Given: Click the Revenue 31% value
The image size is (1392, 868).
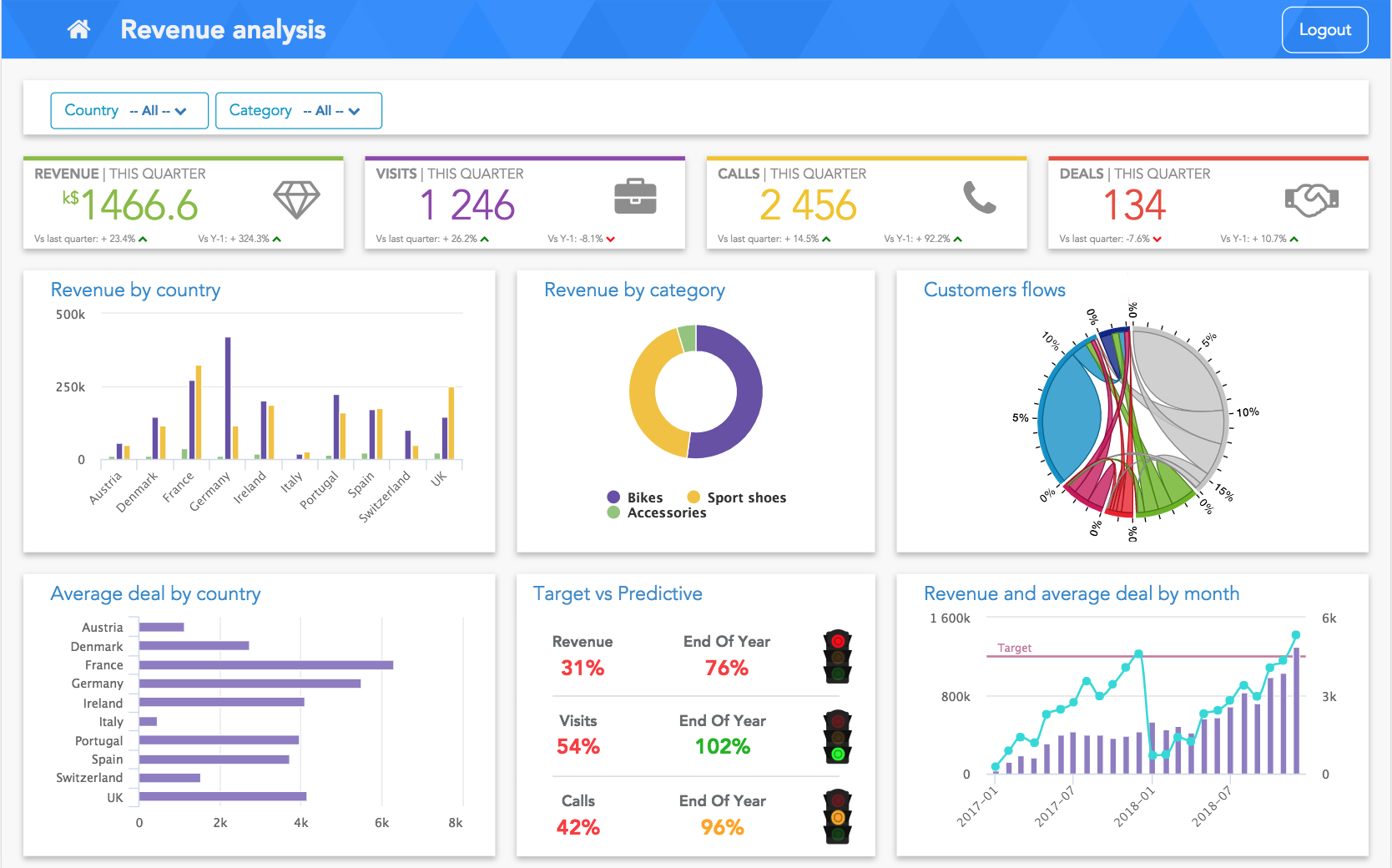Looking at the screenshot, I should (583, 668).
